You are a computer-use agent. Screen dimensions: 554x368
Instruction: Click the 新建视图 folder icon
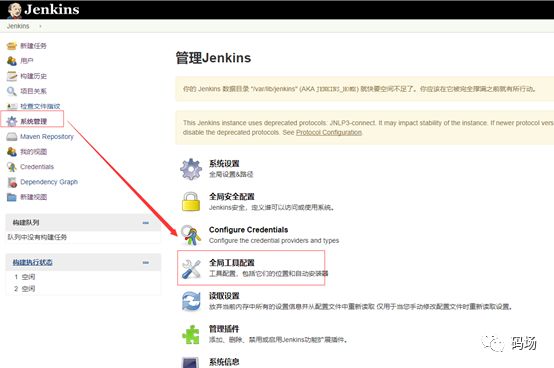12,197
